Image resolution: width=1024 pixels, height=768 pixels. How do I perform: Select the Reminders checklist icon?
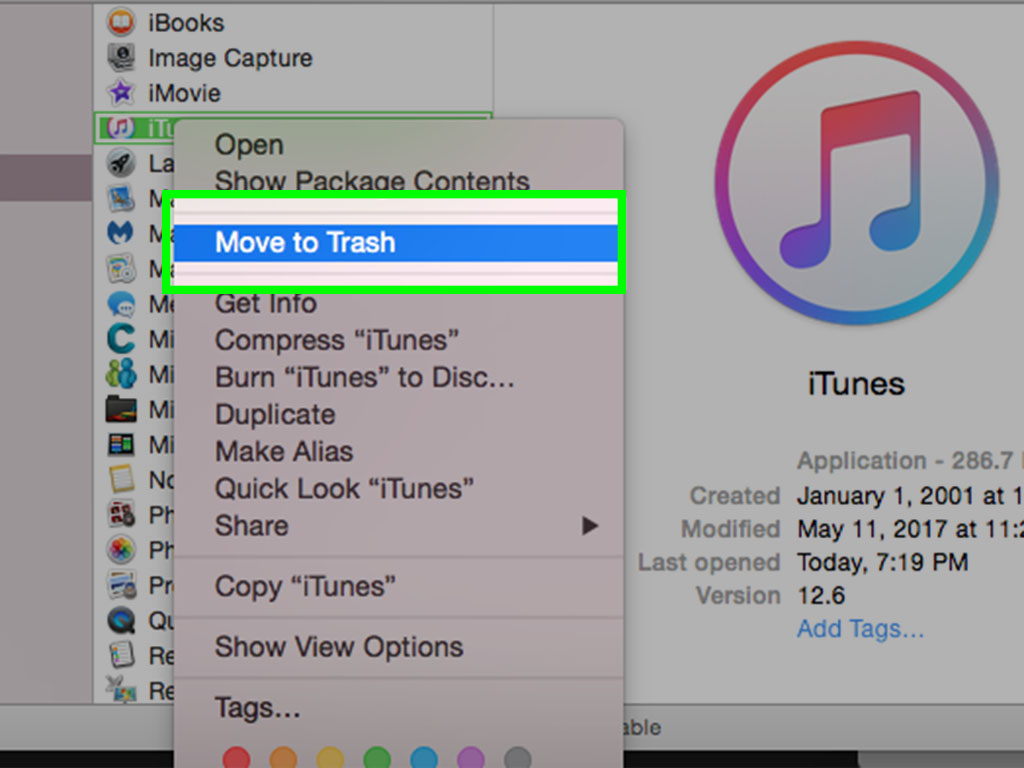[121, 655]
